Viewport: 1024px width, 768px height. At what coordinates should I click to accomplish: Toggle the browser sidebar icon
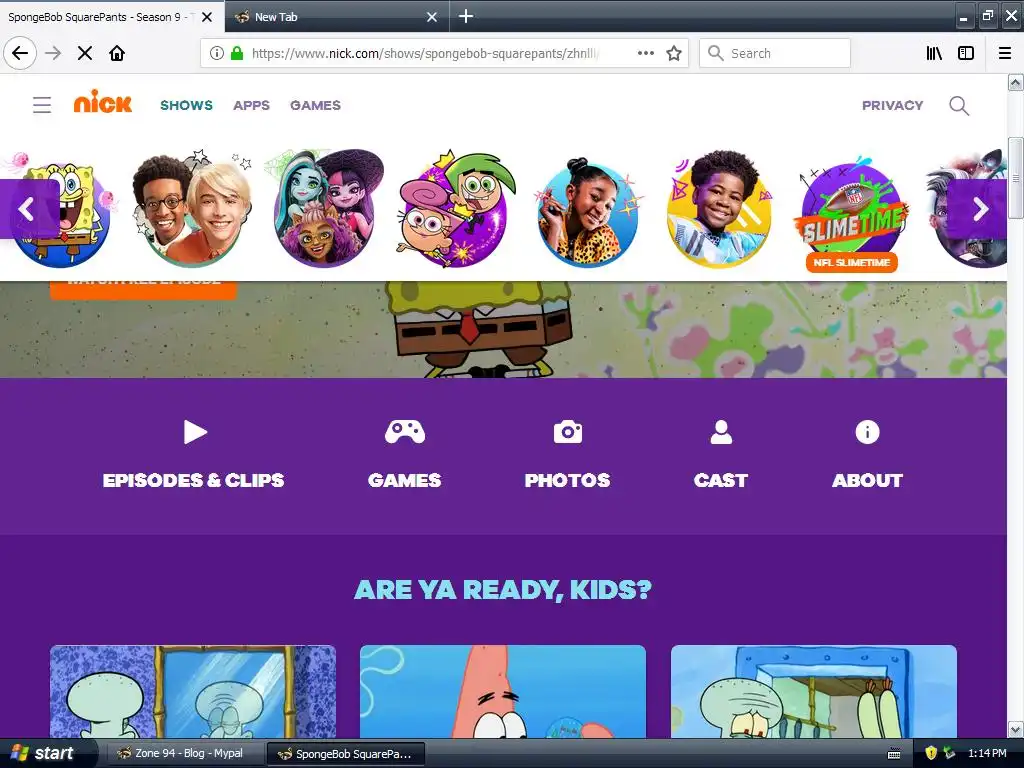pos(966,53)
